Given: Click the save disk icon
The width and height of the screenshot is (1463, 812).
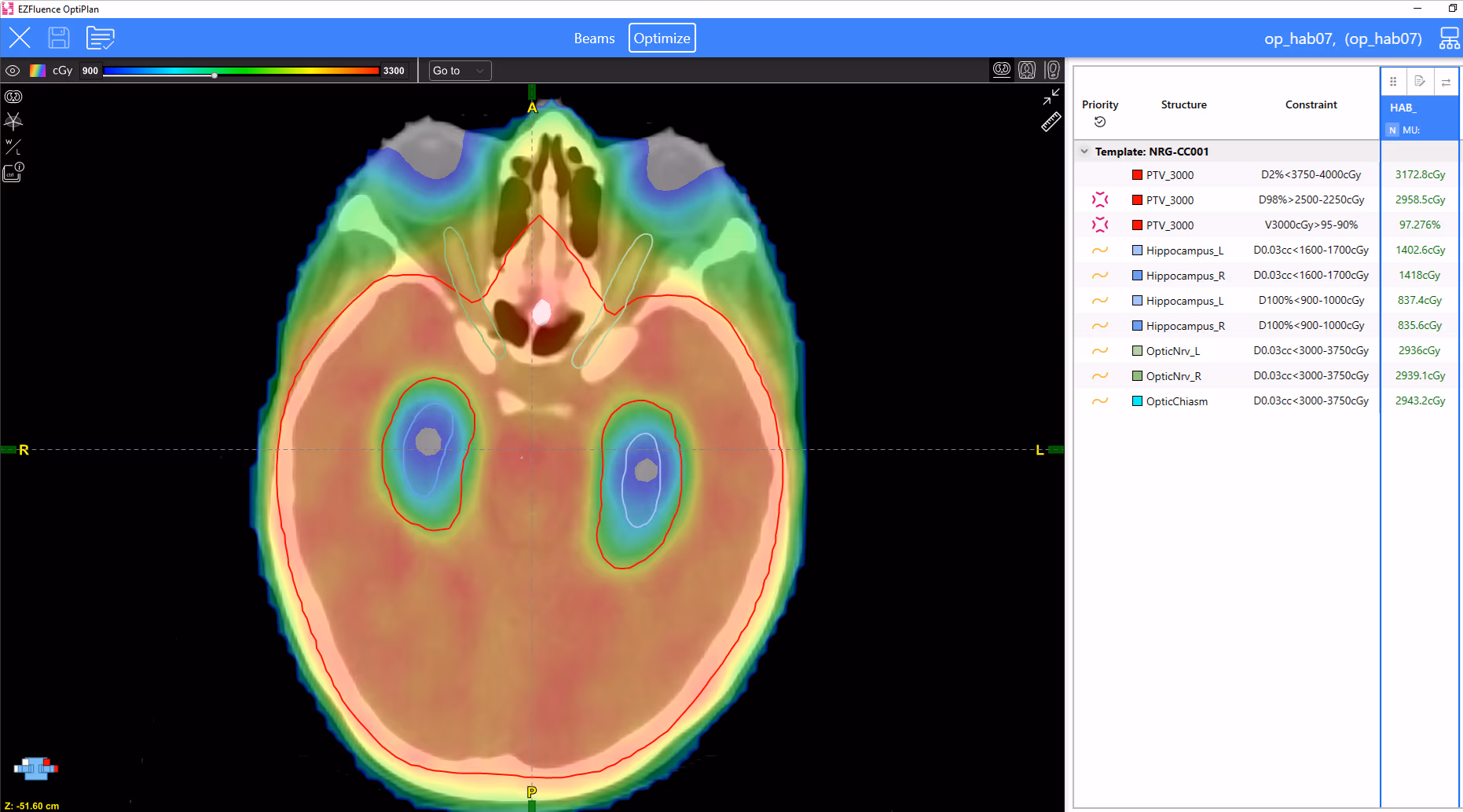Looking at the screenshot, I should 59,38.
